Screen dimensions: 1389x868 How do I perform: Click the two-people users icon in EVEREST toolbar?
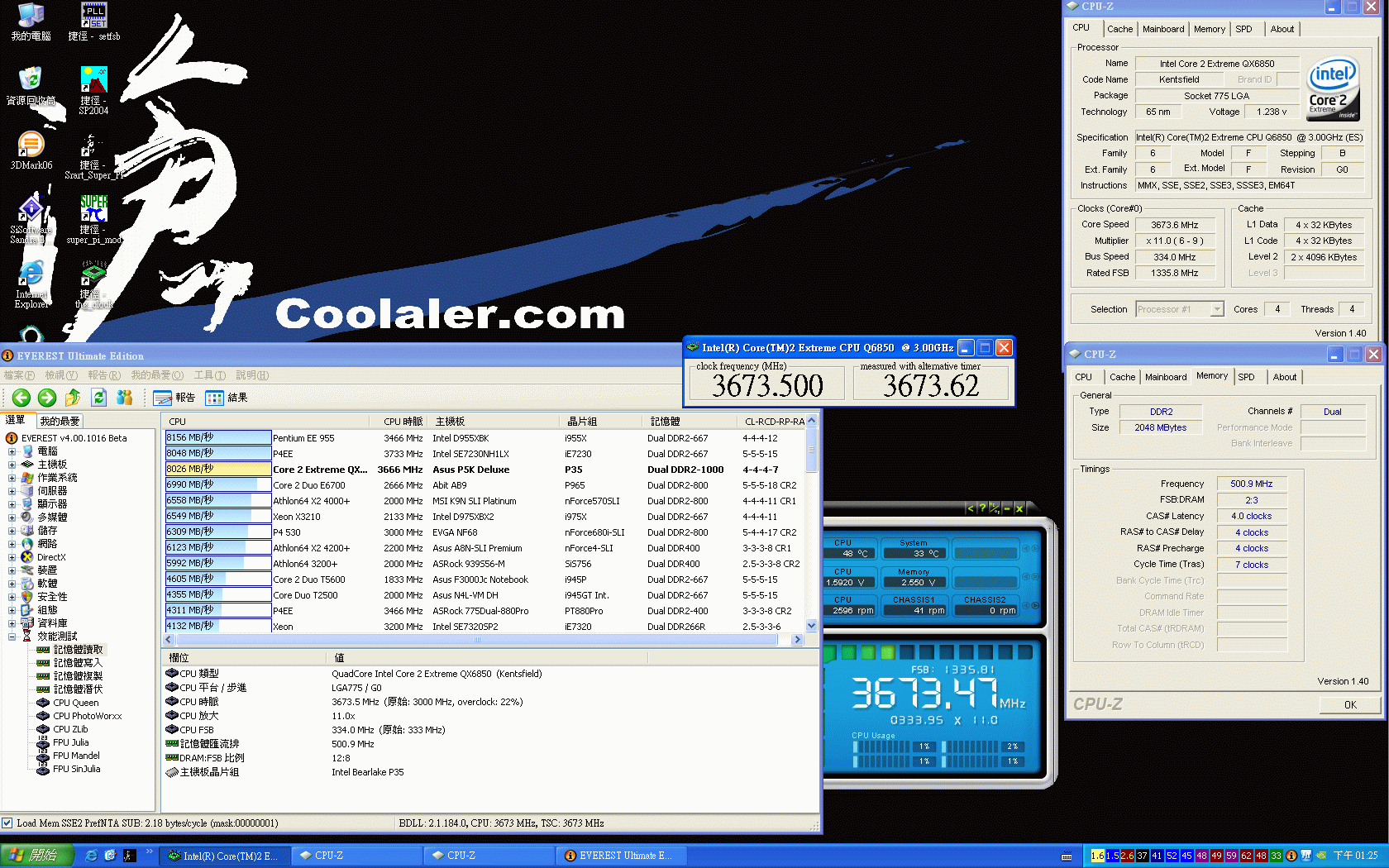pyautogui.click(x=125, y=398)
